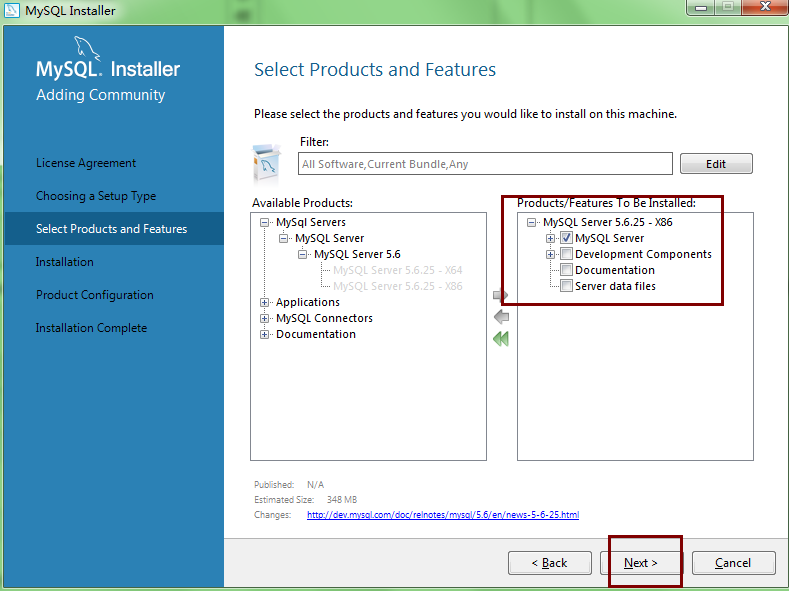Open the Product Configuration step
Screen dimensions: 789x591
95,295
